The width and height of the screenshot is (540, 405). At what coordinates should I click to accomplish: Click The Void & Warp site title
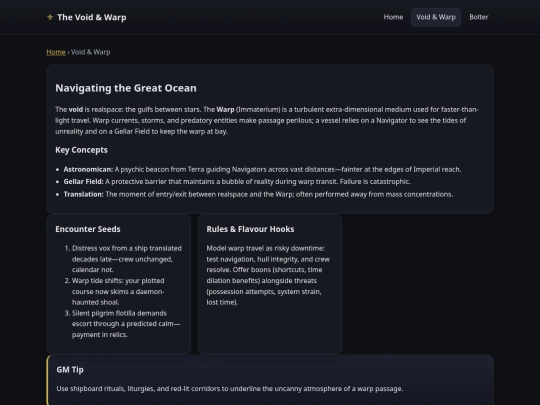92,17
